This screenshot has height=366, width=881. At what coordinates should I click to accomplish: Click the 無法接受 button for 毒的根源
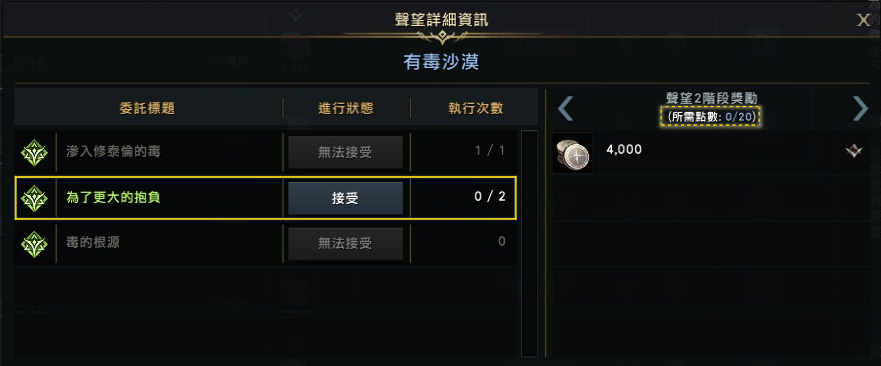[x=345, y=243]
